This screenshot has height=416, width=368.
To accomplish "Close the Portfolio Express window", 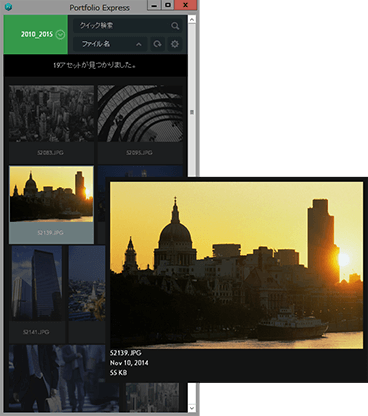I will [186, 5].
